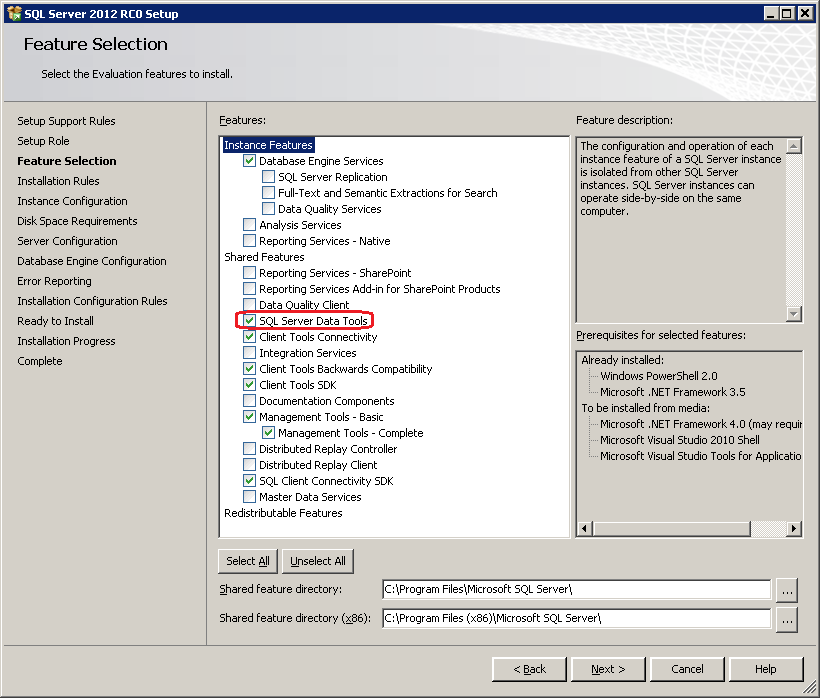Screen dimensions: 820x698
Task: Select the Redistributable Features tree node
Action: click(283, 513)
